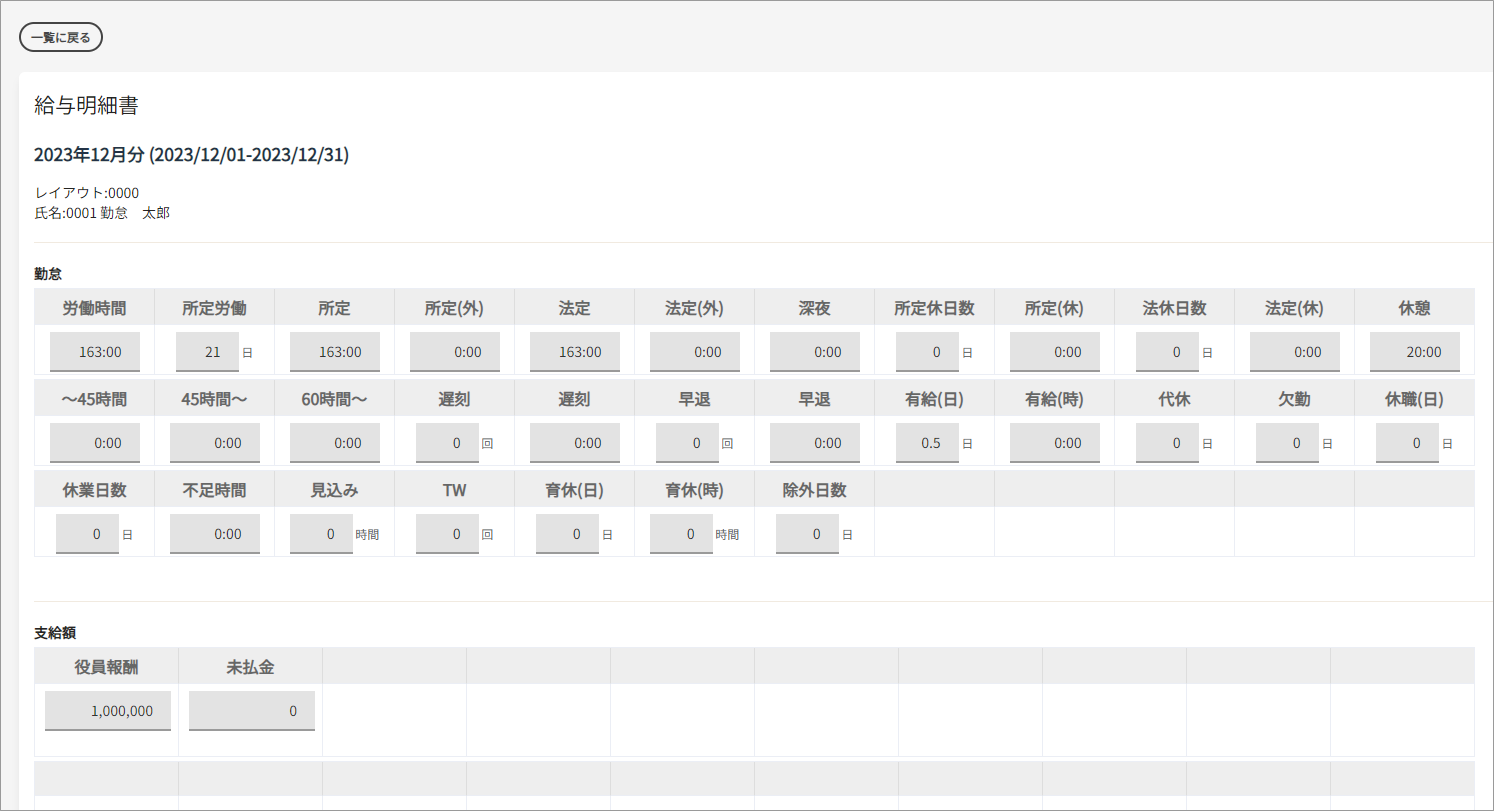Select the 法休日数 days input field
Screen dimensions: 1494x811
[x=1167, y=352]
